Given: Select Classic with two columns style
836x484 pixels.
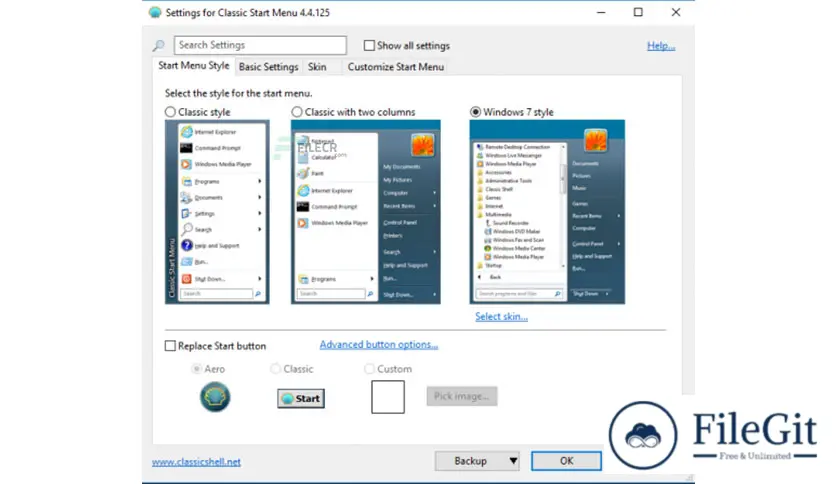Looking at the screenshot, I should 297,112.
